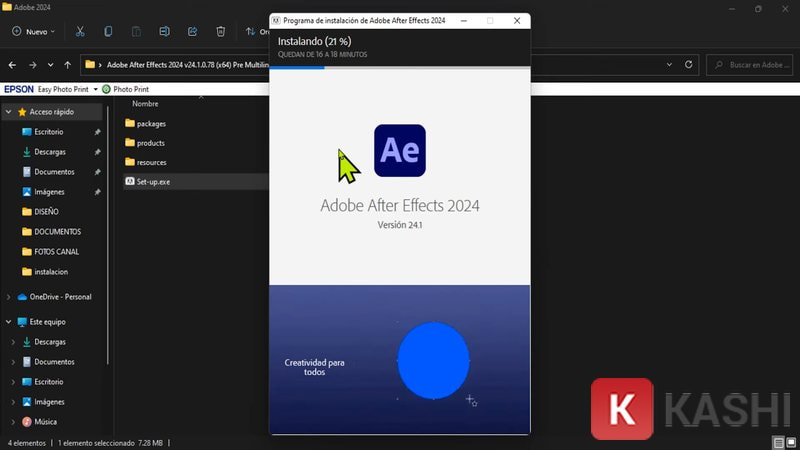
Task: Click the Rename icon in toolbar
Action: 164,32
